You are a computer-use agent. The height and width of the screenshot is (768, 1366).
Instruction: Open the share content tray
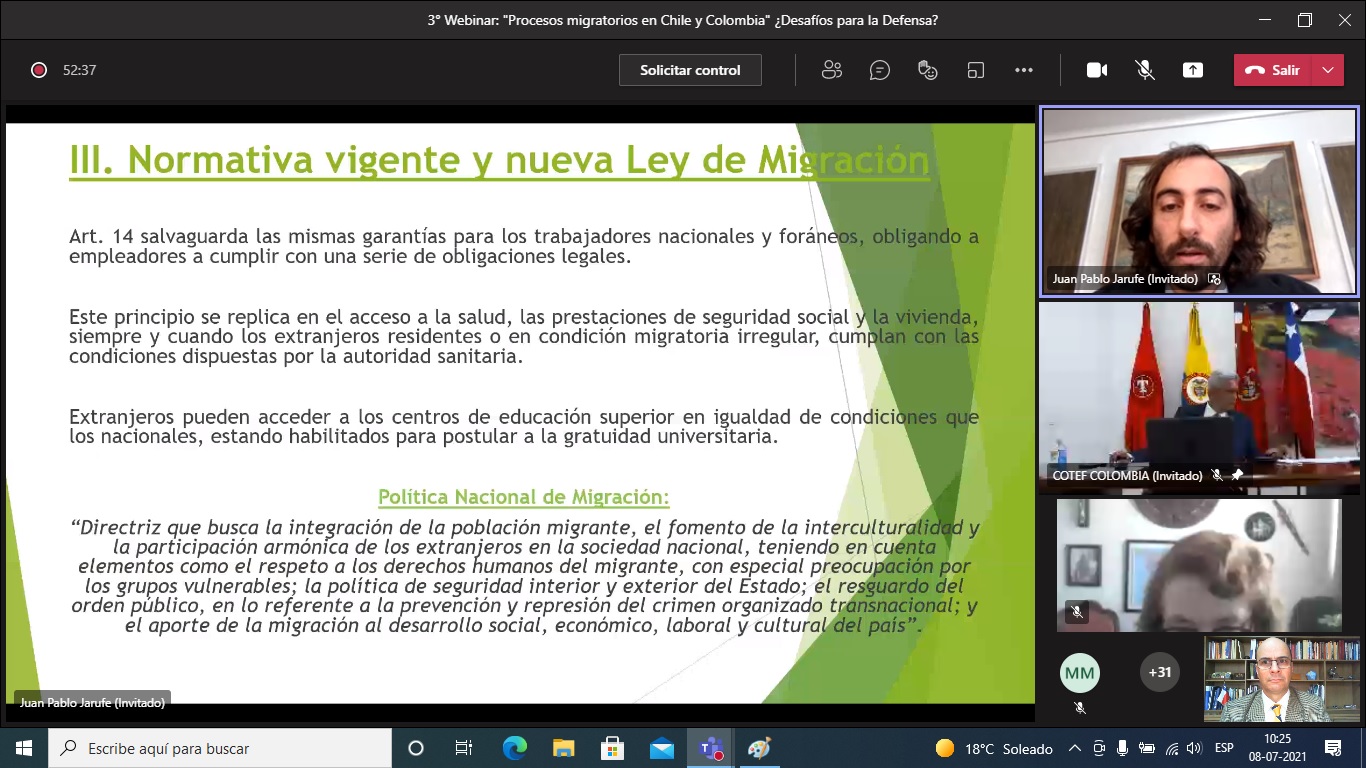tap(1193, 70)
